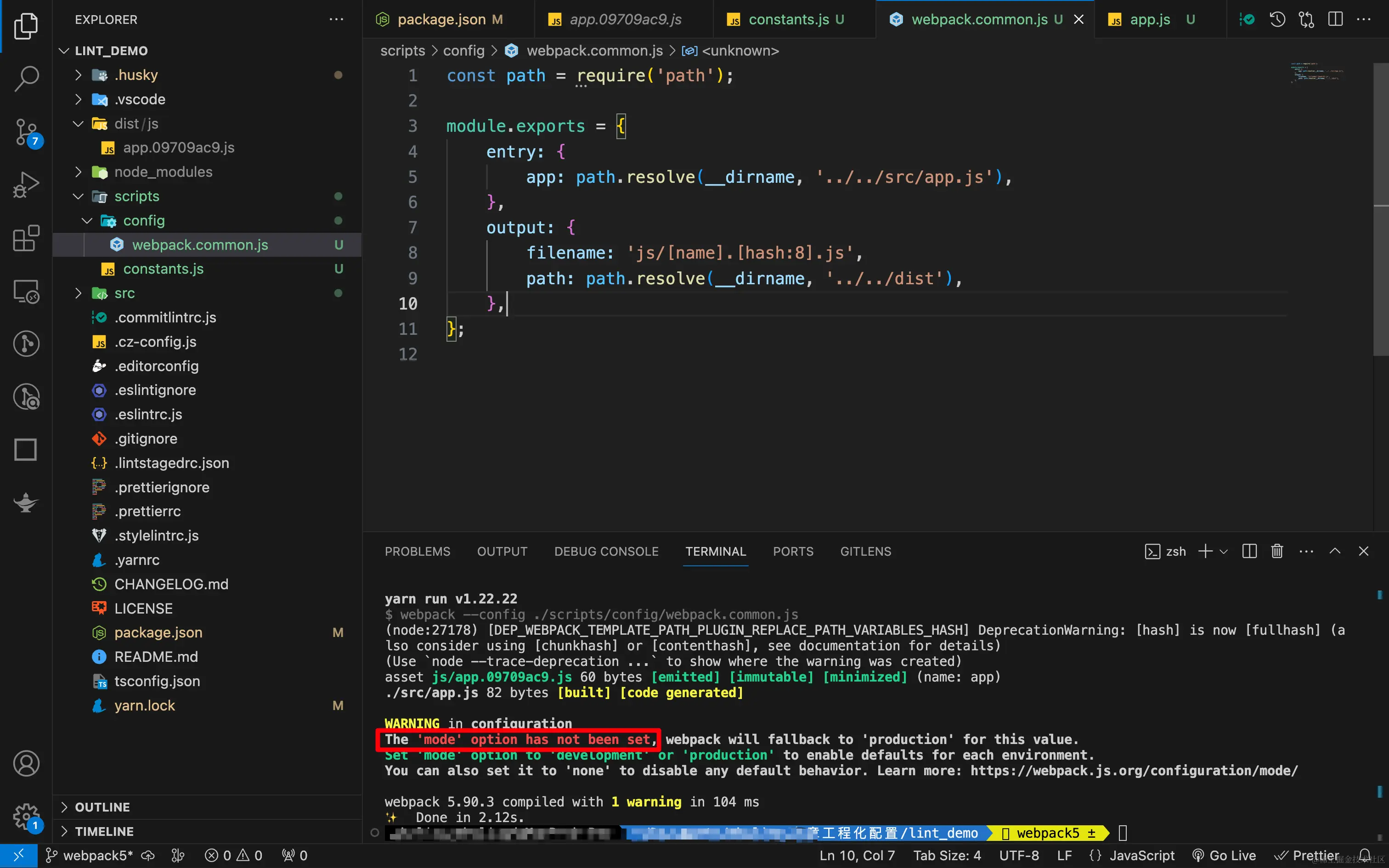Open the Run and Debug view
This screenshot has height=868, width=1389.
(26, 184)
